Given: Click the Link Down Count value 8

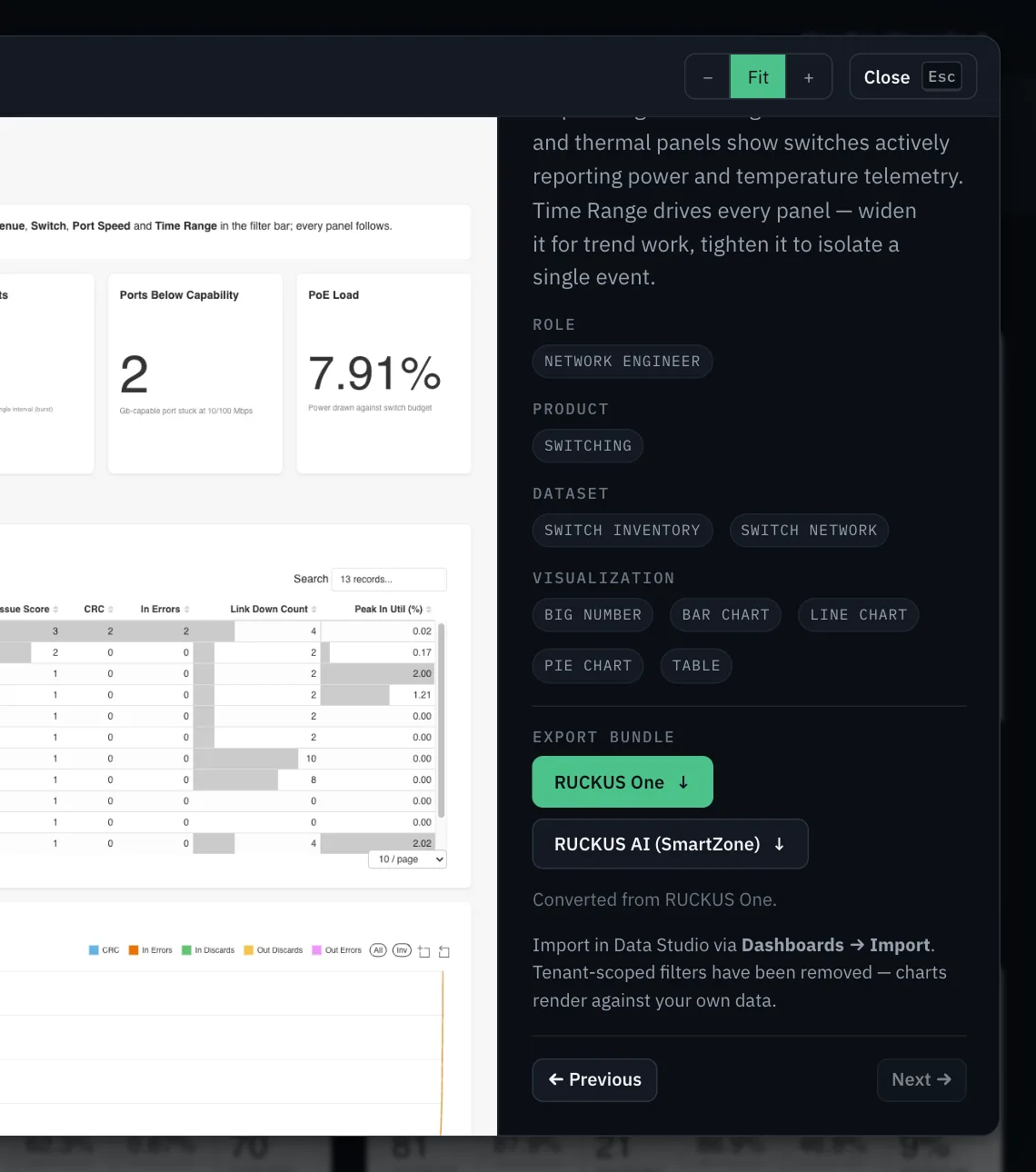Looking at the screenshot, I should click(314, 780).
